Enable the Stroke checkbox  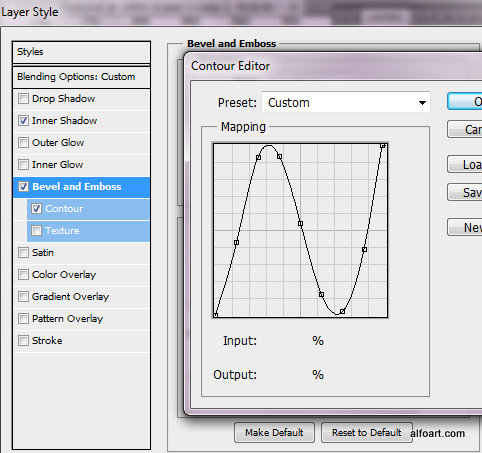(x=23, y=341)
